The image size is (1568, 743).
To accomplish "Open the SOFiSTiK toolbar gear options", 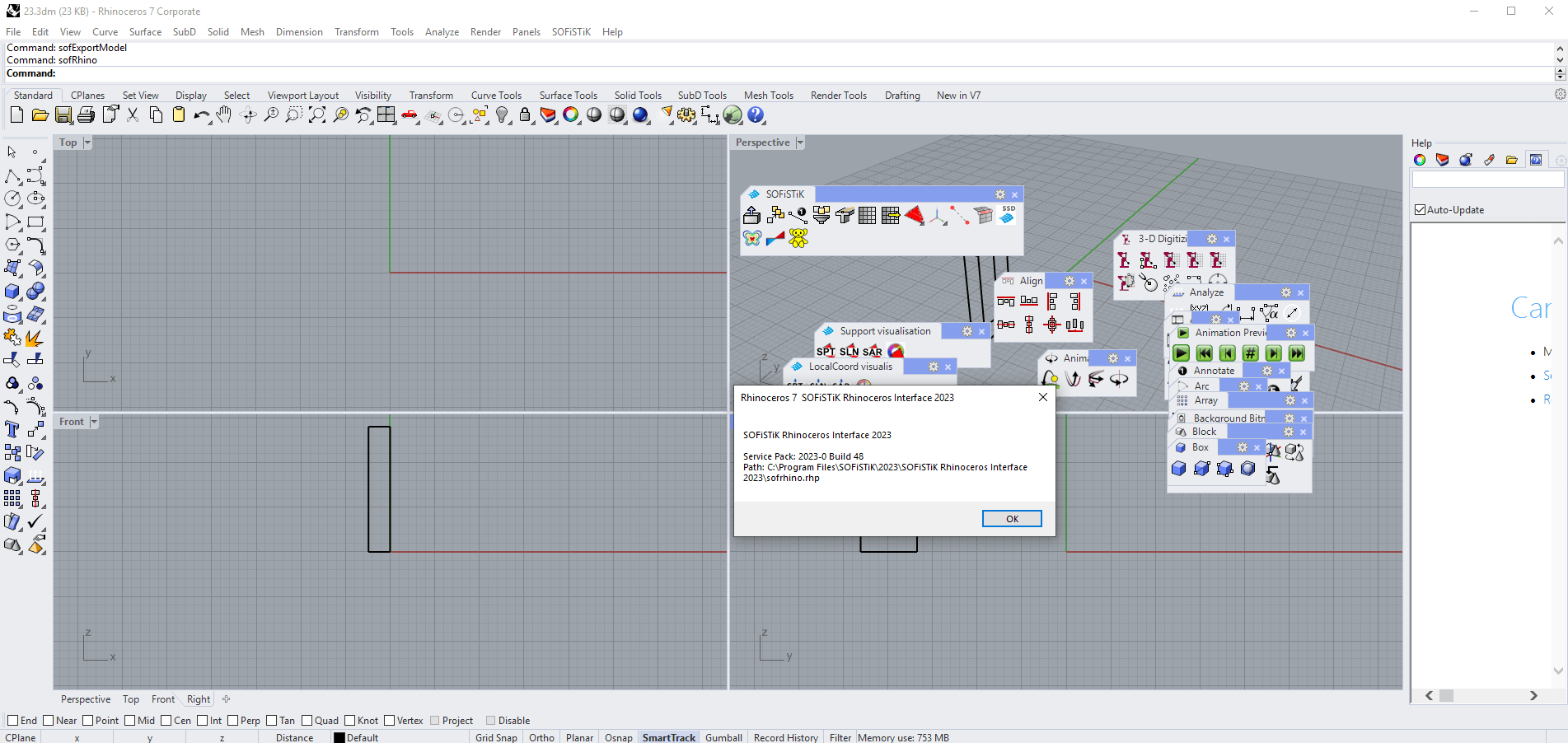I will pos(1000,194).
